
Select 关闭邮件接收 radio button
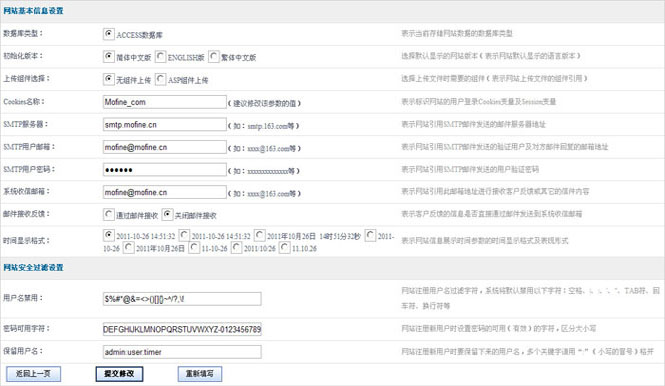coord(167,215)
